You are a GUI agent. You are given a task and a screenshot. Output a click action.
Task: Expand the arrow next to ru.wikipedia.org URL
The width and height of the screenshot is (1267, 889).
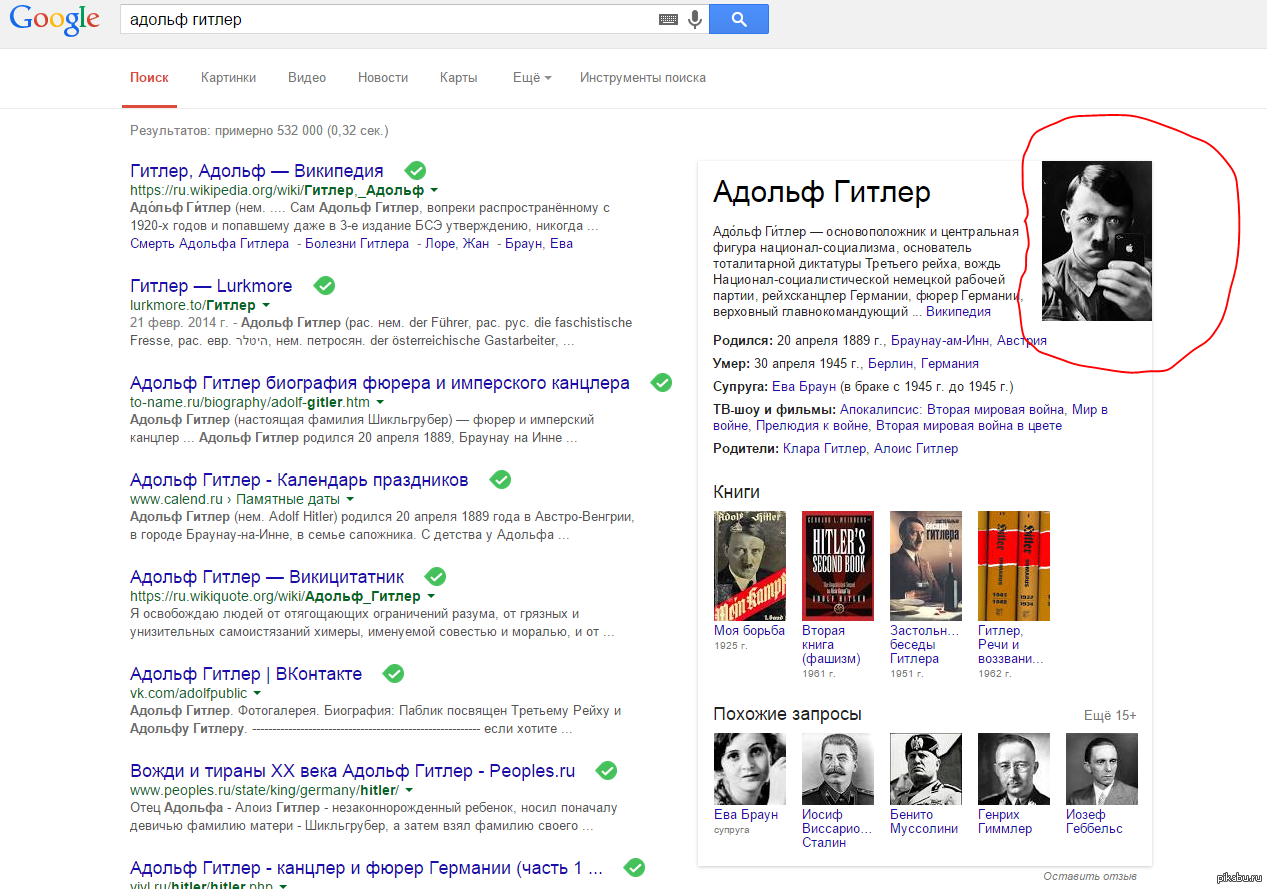434,190
